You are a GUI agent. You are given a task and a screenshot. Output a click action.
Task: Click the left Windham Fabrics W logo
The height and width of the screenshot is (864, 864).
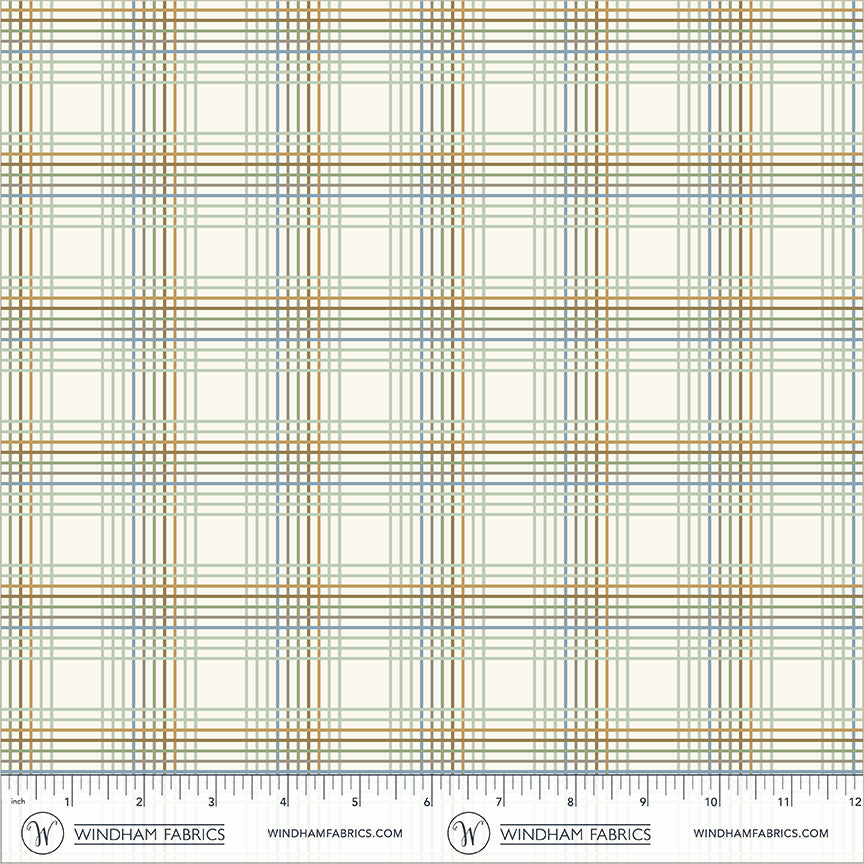pos(42,833)
